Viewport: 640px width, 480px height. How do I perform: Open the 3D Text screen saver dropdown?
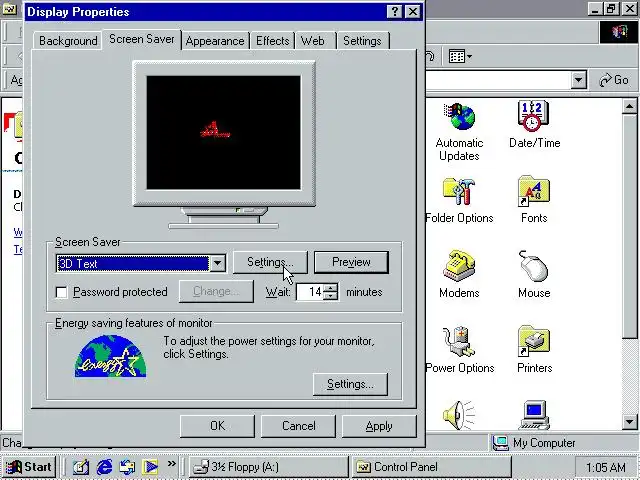218,264
